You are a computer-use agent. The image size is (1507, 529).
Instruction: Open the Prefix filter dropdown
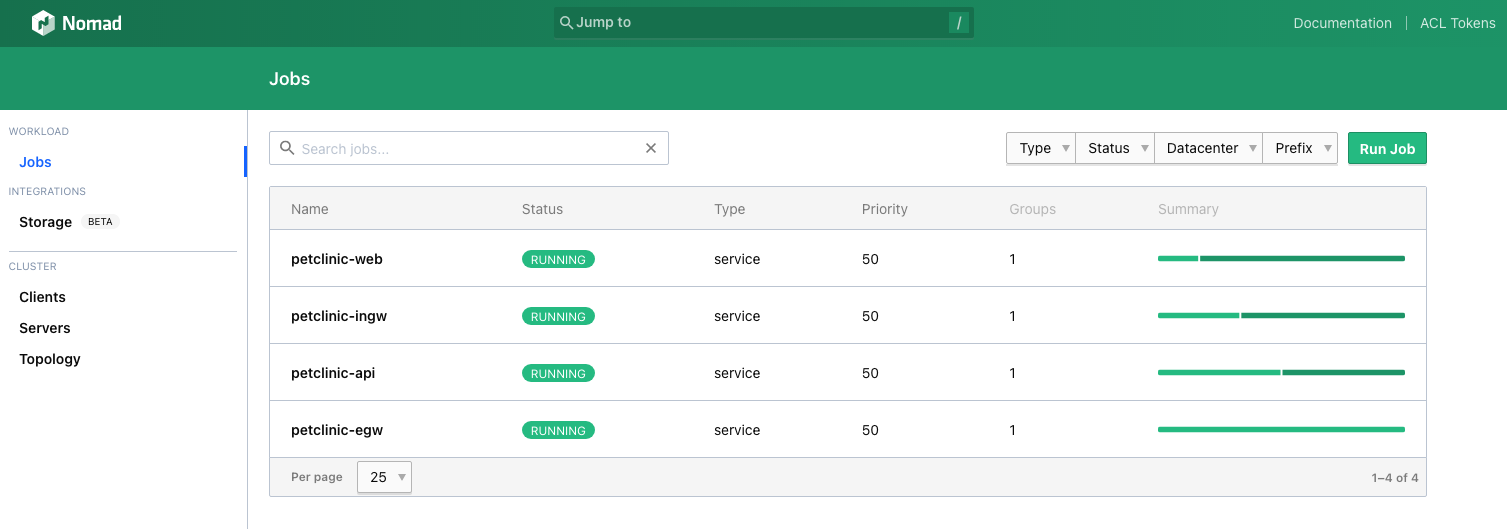pos(1300,148)
